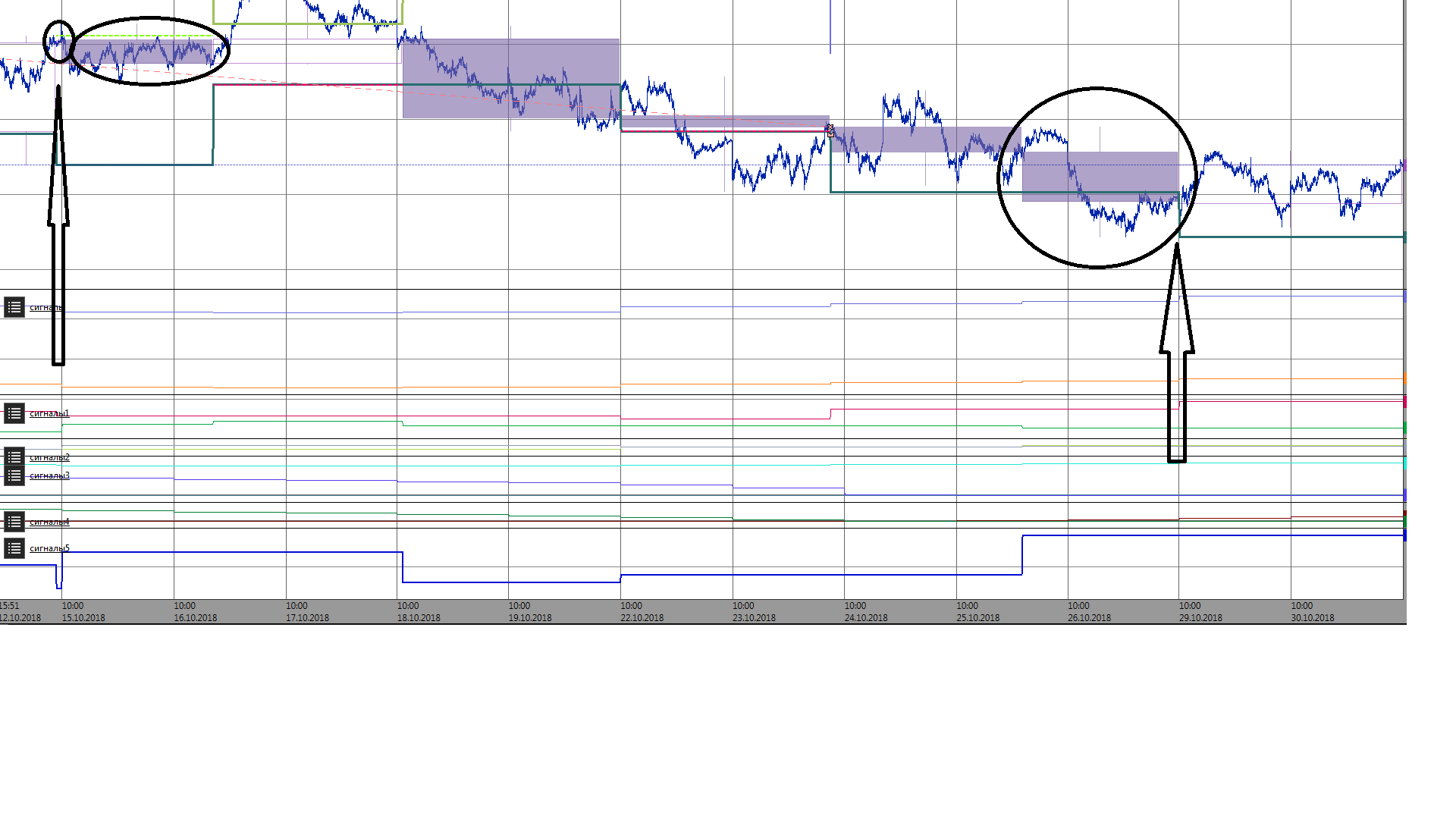This screenshot has width=1456, height=819.
Task: Select the сигналы3 underlined label
Action: (49, 475)
